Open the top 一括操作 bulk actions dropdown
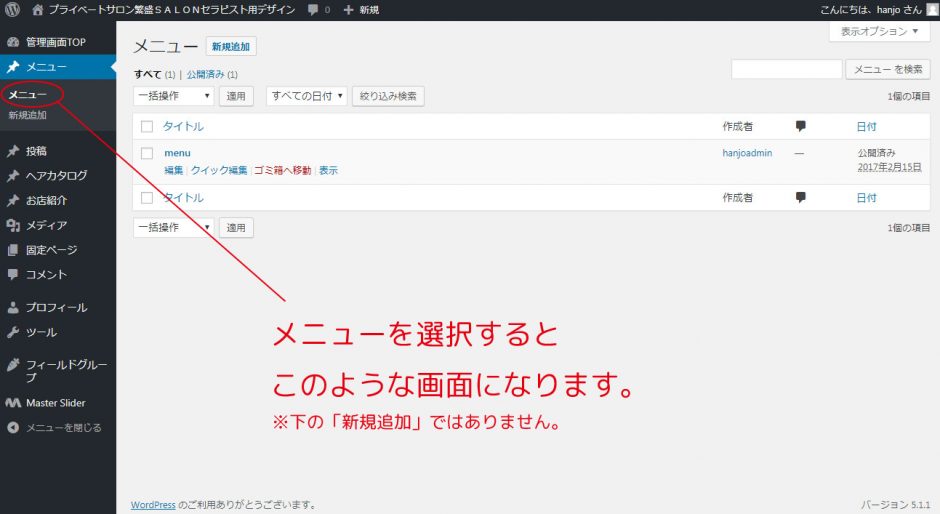The image size is (940, 514). point(173,96)
